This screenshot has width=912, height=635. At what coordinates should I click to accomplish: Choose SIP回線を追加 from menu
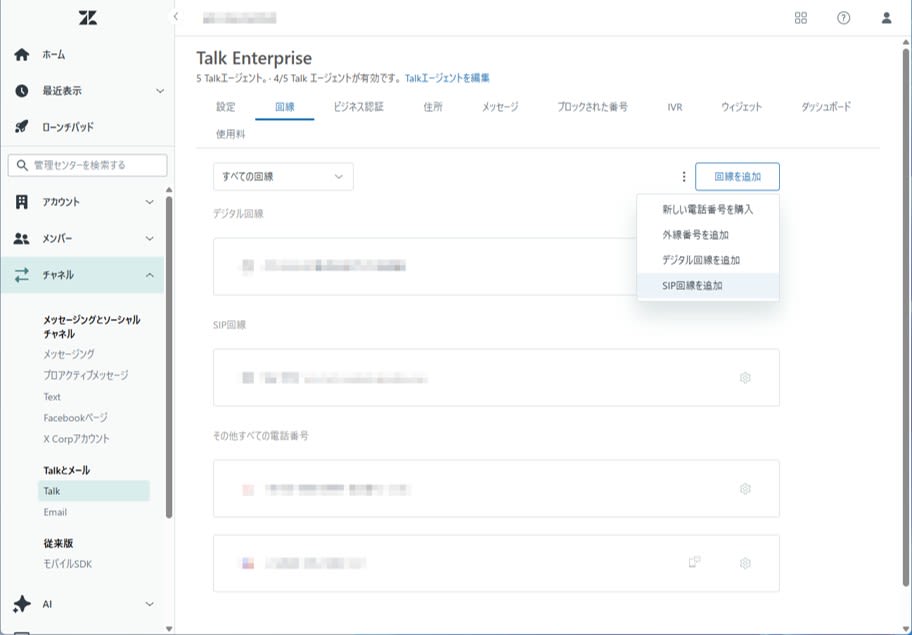708,286
